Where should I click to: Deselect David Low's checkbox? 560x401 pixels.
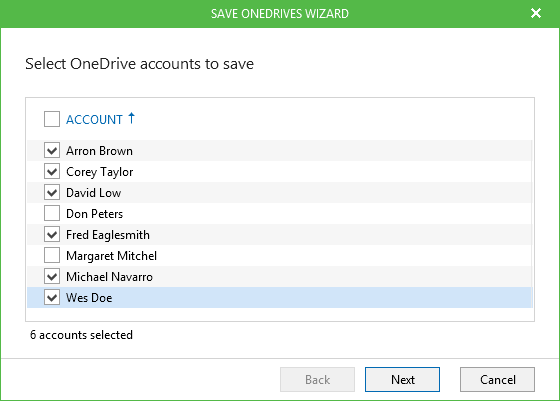52,192
